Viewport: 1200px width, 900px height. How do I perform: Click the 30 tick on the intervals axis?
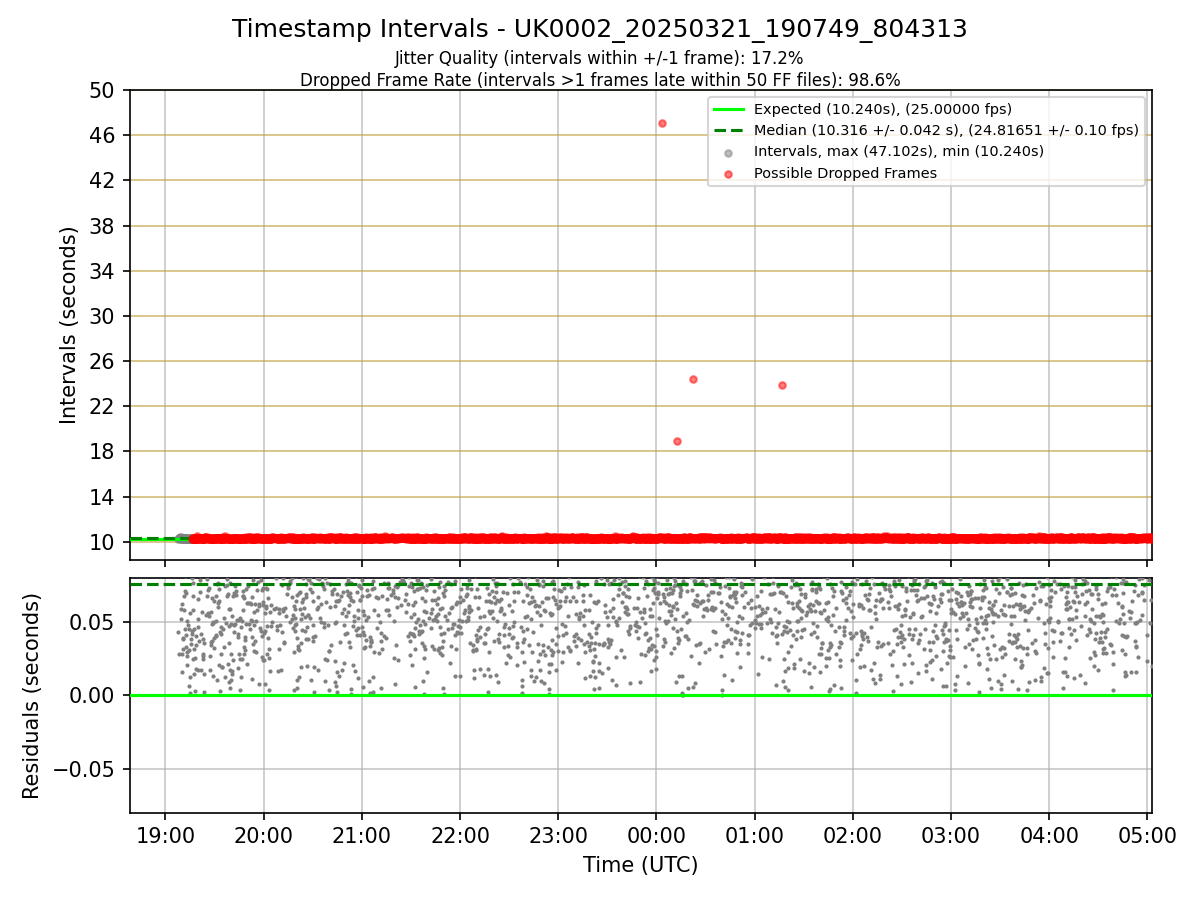[104, 316]
